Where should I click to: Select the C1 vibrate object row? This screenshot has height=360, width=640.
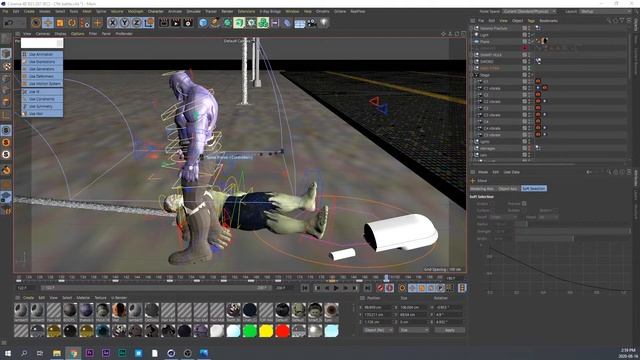[x=492, y=88]
